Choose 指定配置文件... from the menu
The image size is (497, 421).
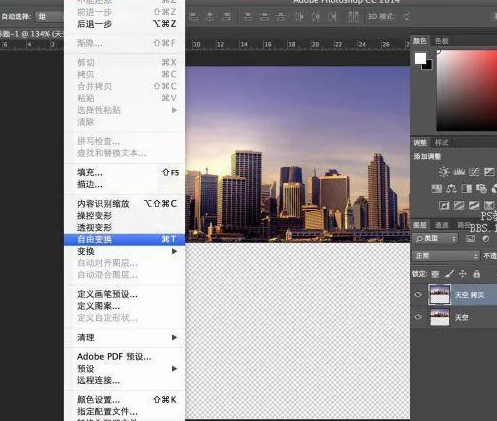(125, 411)
